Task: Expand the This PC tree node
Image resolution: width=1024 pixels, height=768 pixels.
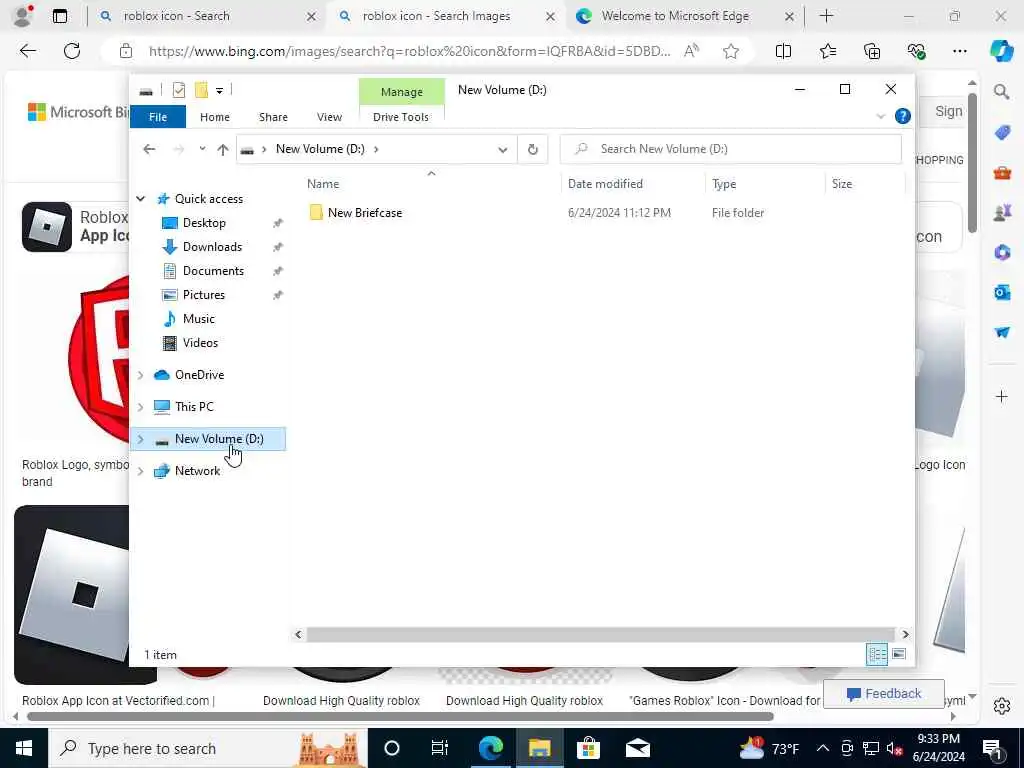Action: (140, 407)
